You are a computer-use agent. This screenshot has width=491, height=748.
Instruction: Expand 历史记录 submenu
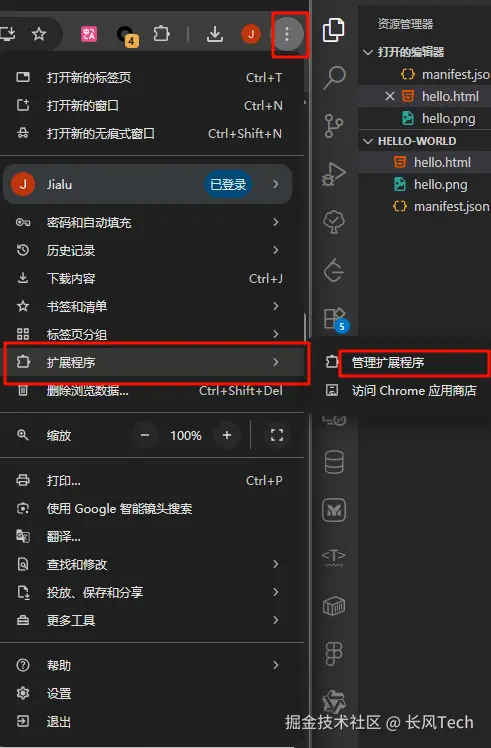point(152,250)
